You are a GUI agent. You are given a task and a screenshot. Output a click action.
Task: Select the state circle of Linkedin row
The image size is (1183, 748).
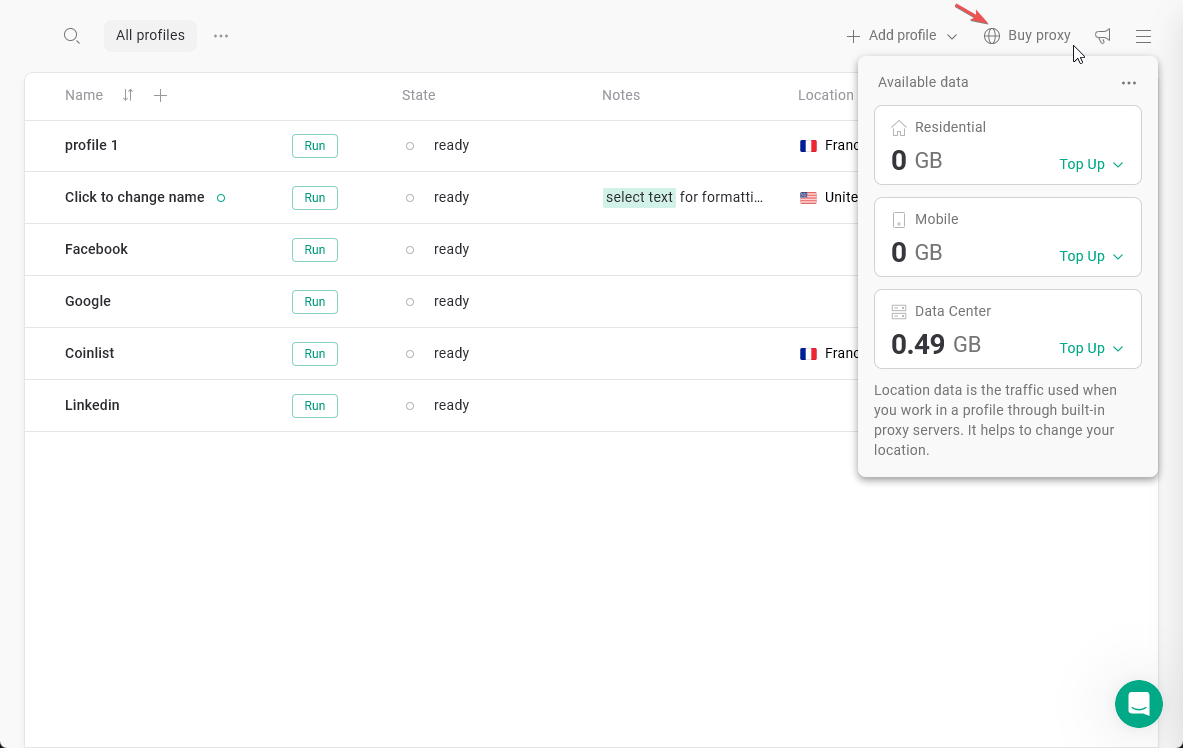pos(410,406)
